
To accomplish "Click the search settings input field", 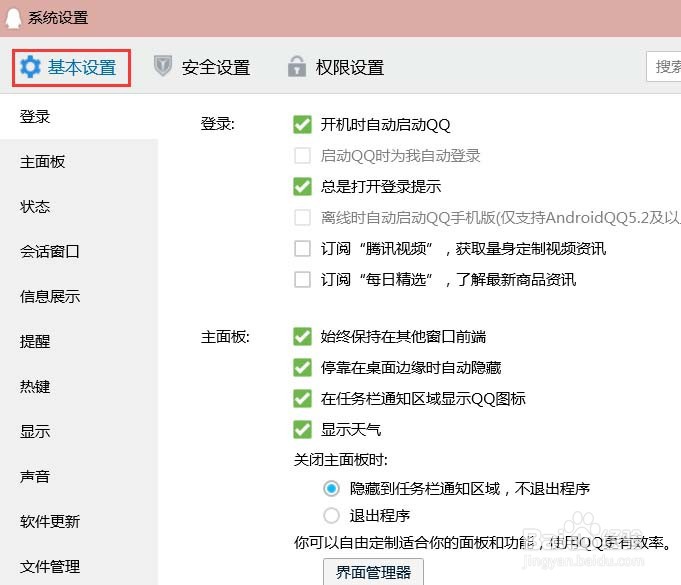I will [664, 66].
